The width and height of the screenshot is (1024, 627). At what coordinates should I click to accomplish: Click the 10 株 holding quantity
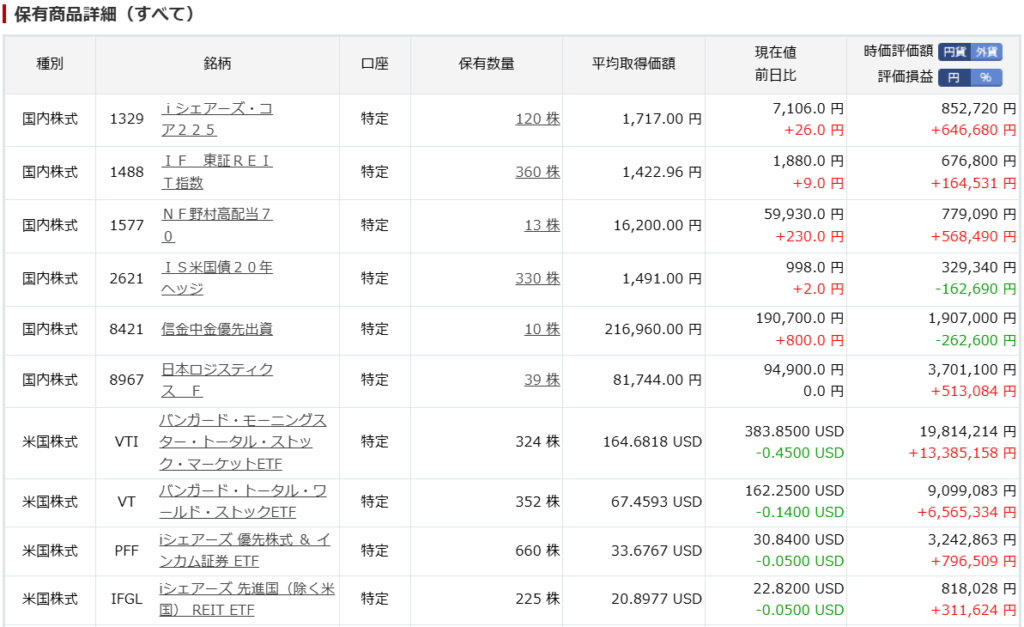pos(542,329)
